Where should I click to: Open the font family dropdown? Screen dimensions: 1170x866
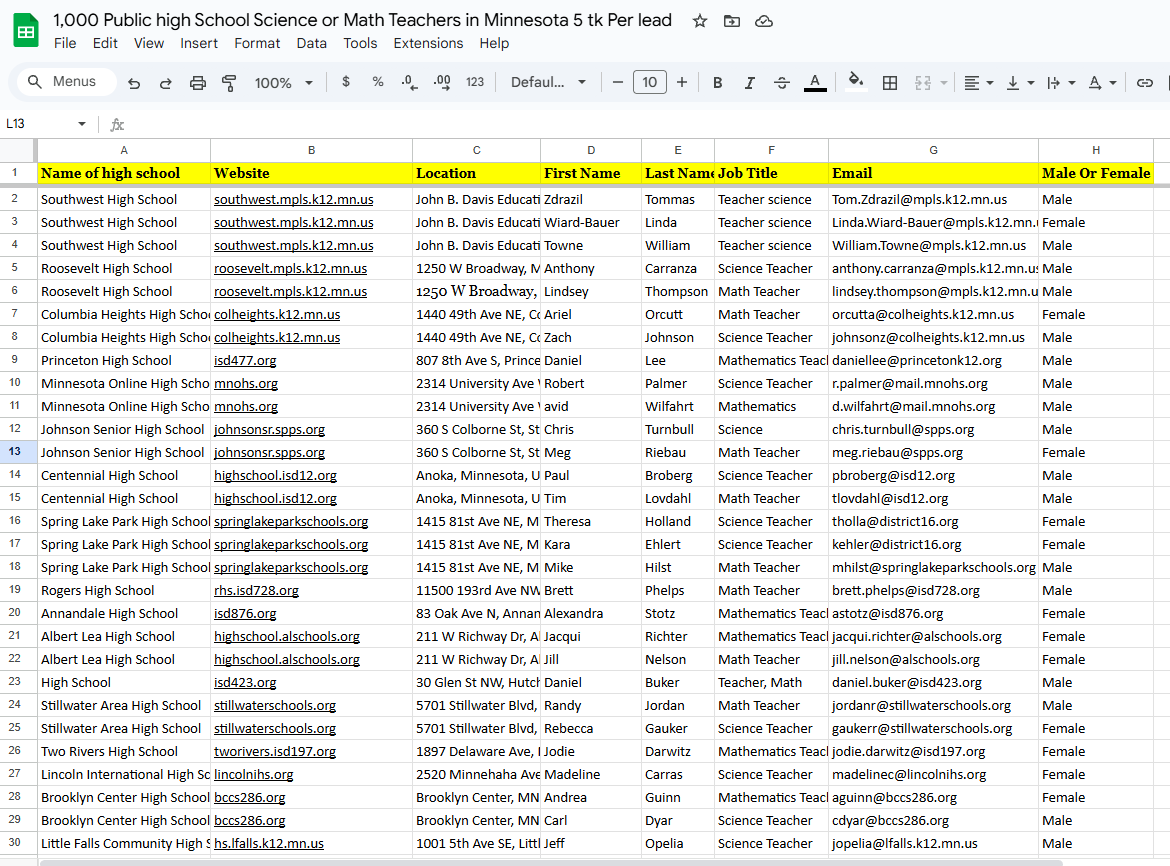548,82
